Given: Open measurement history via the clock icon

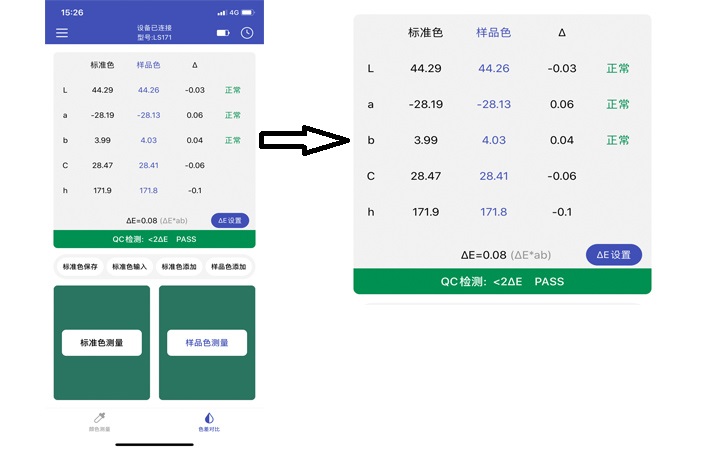Looking at the screenshot, I should (247, 33).
